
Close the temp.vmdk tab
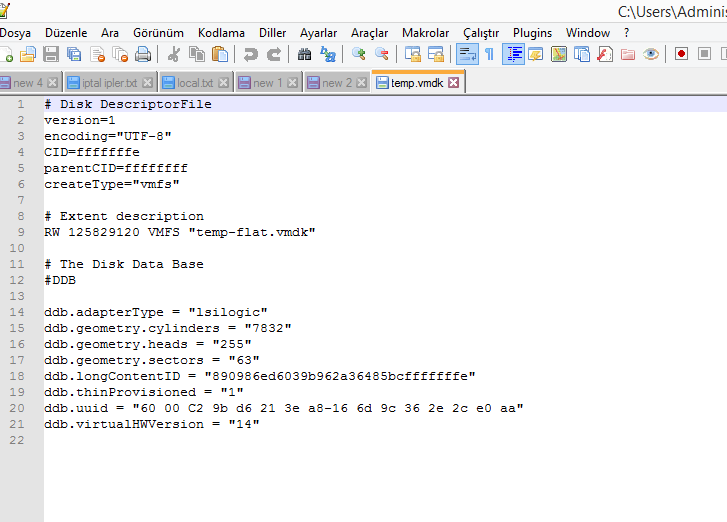pyautogui.click(x=453, y=83)
